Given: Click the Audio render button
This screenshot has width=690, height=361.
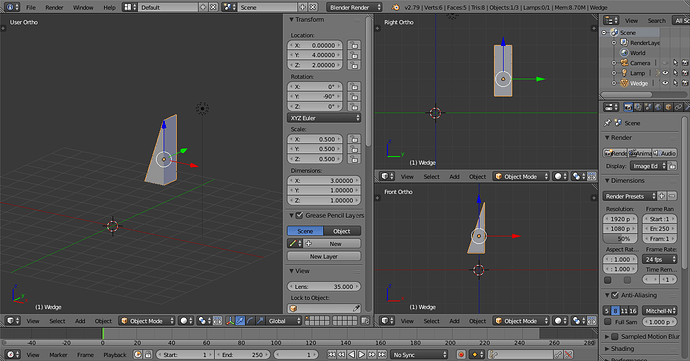Looking at the screenshot, I should tap(665, 153).
